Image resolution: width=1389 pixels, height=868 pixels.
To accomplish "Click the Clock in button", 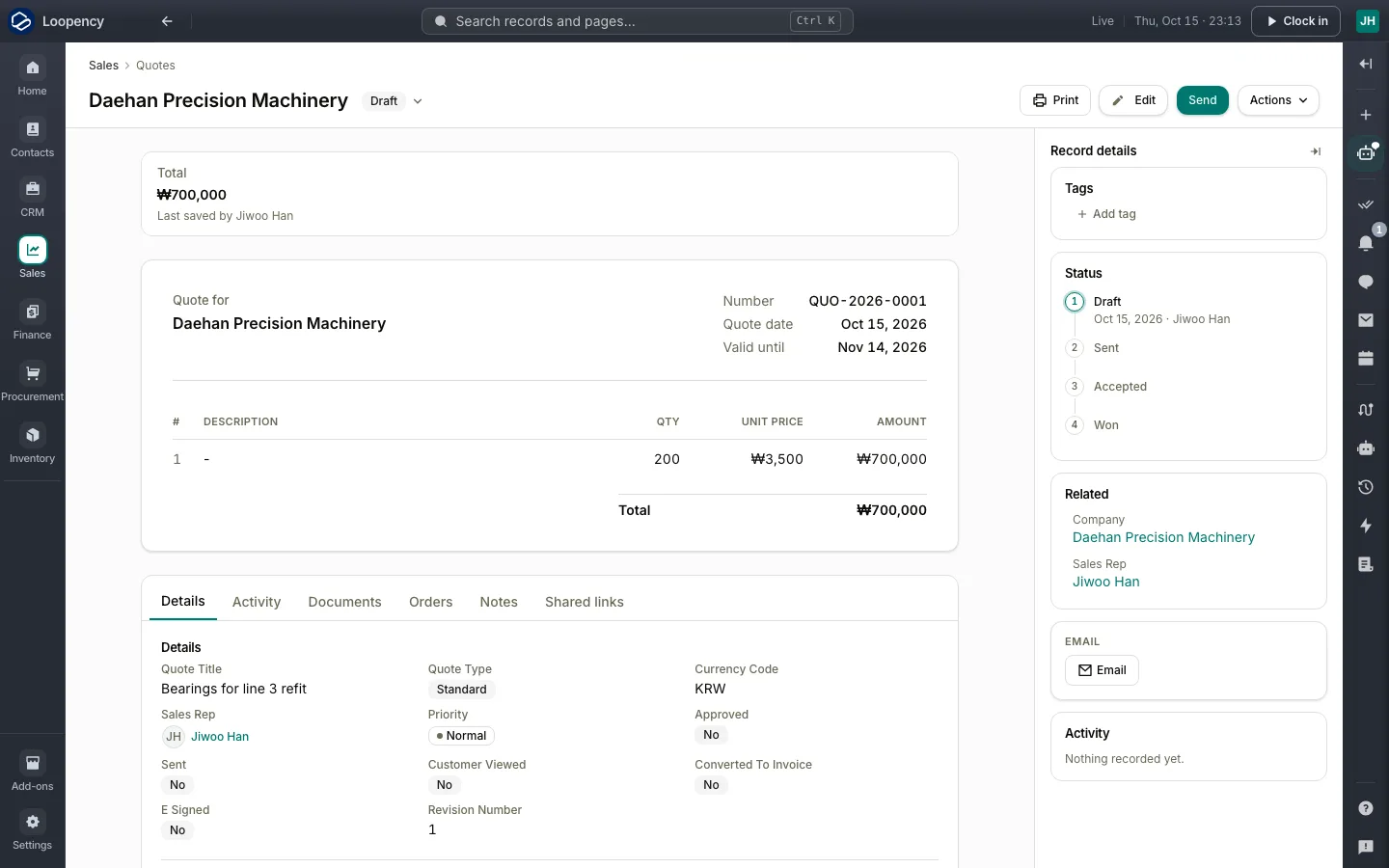I will point(1296,21).
